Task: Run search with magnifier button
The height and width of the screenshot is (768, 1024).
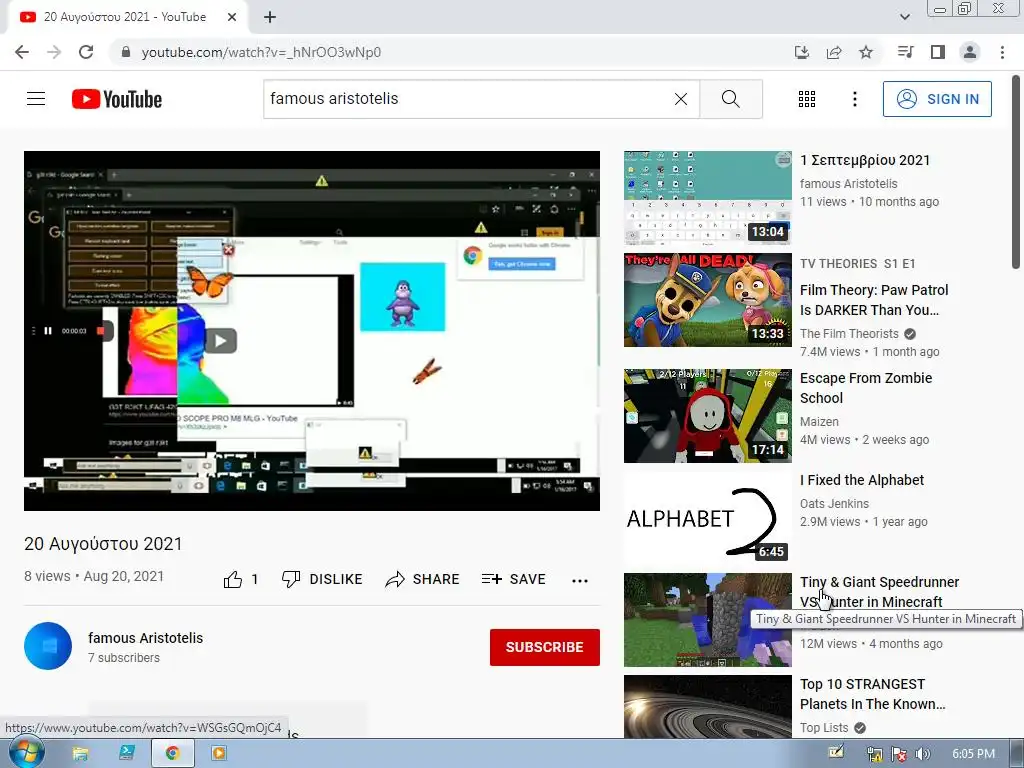Action: (731, 99)
